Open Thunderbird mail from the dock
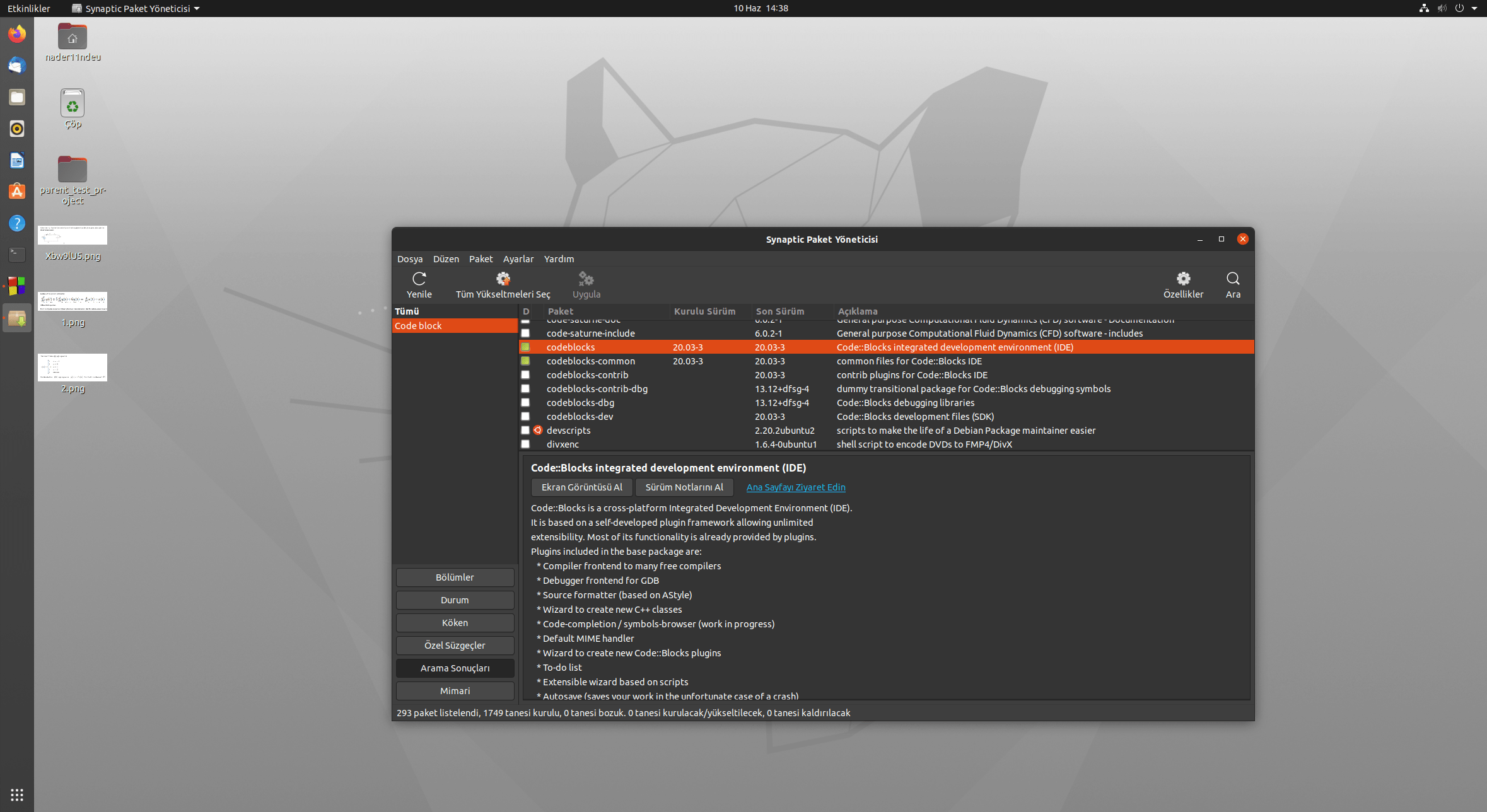Screen dimensions: 1487x812 pos(17,66)
